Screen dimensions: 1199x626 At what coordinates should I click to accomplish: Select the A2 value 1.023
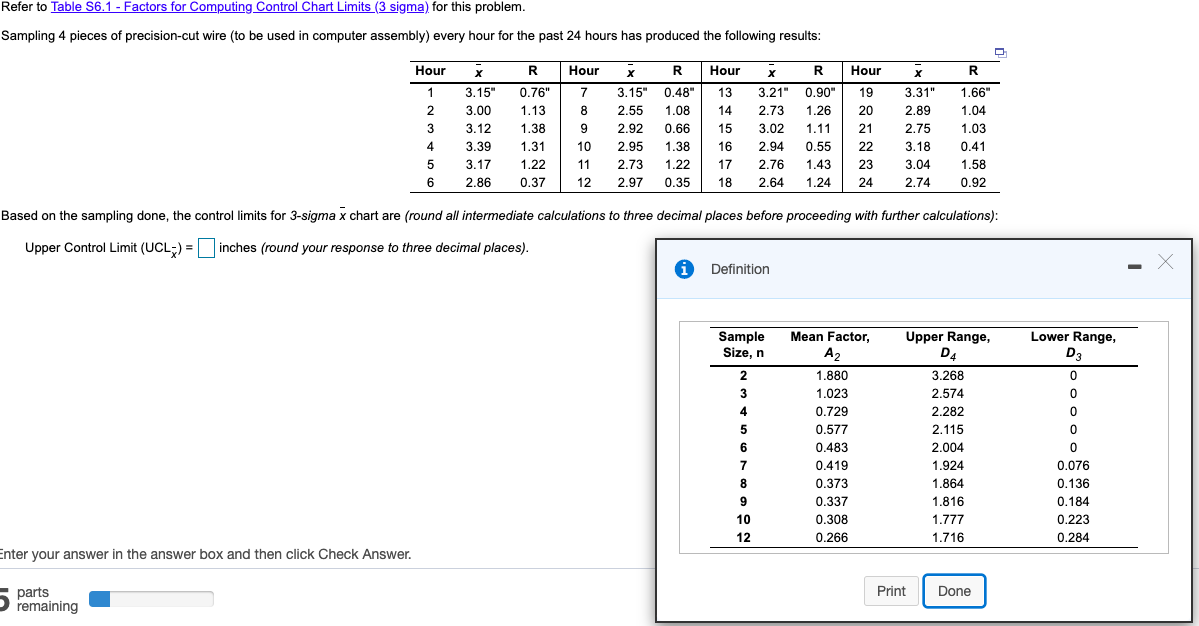831,394
